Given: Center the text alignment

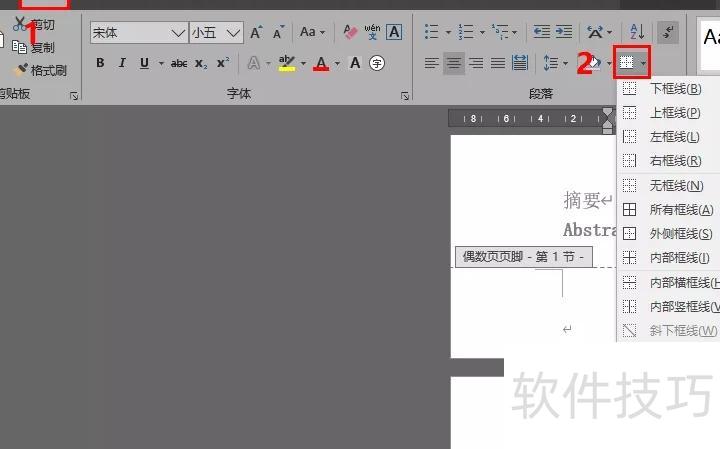Looking at the screenshot, I should click(454, 63).
